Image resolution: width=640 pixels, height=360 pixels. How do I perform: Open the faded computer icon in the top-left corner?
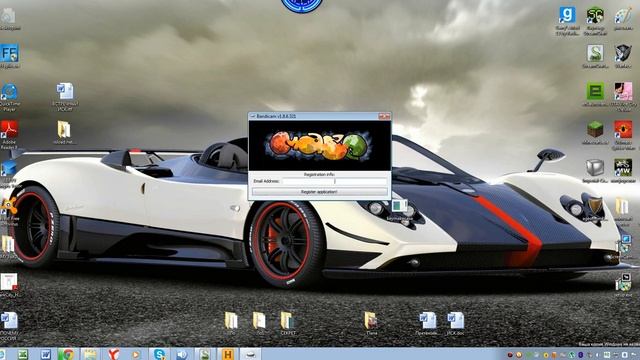tap(8, 16)
